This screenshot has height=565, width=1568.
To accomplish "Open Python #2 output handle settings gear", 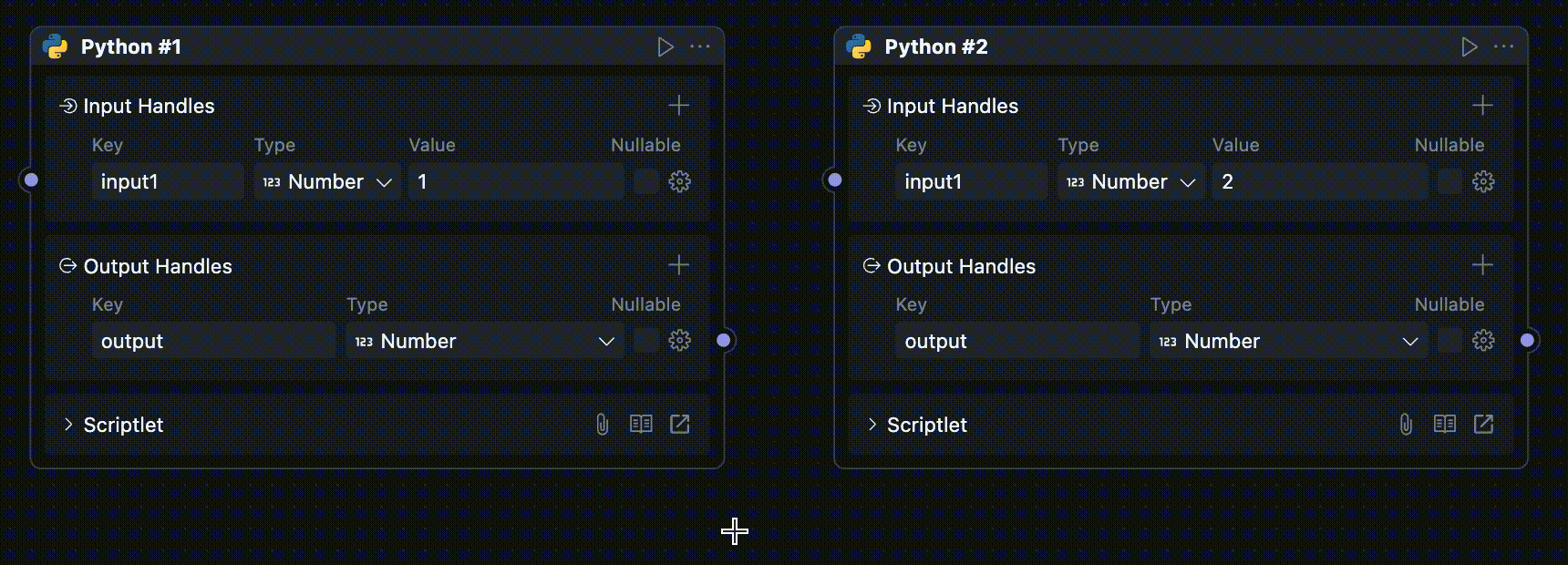I will point(1483,341).
